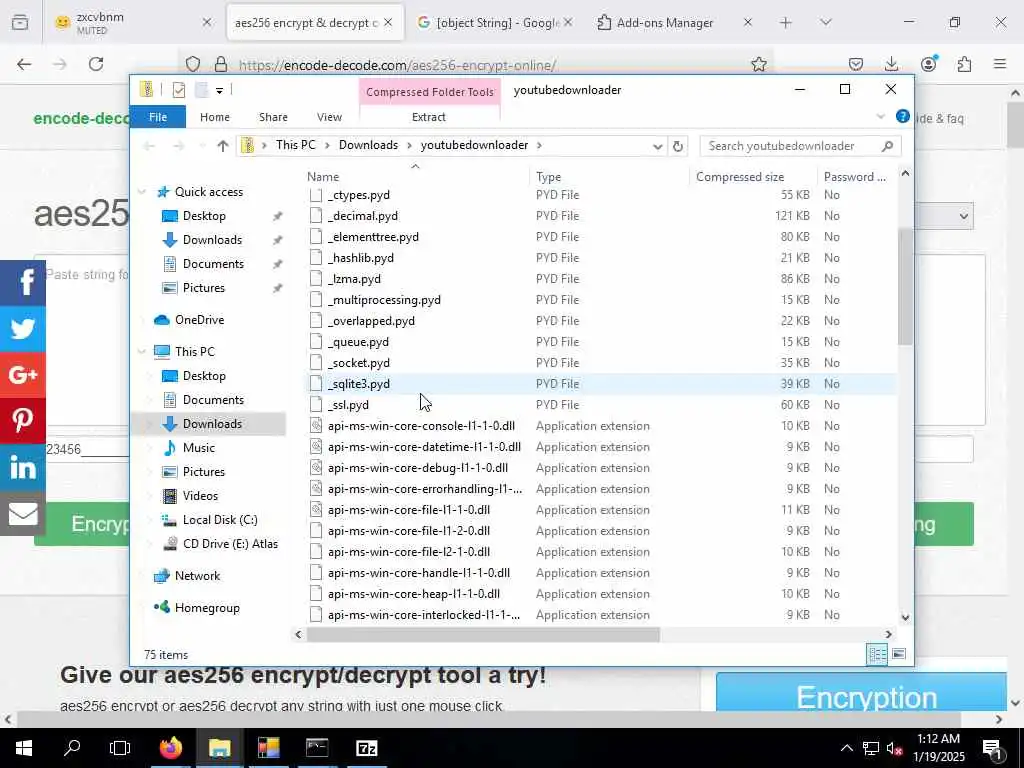1024x768 pixels.
Task: Click the encode-decode site logo link
Action: pos(82,118)
